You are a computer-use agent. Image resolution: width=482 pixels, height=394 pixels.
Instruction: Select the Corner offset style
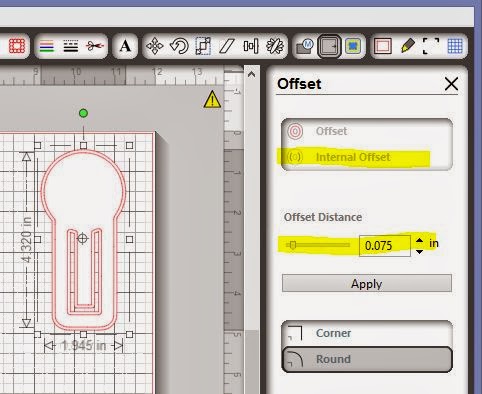[367, 333]
